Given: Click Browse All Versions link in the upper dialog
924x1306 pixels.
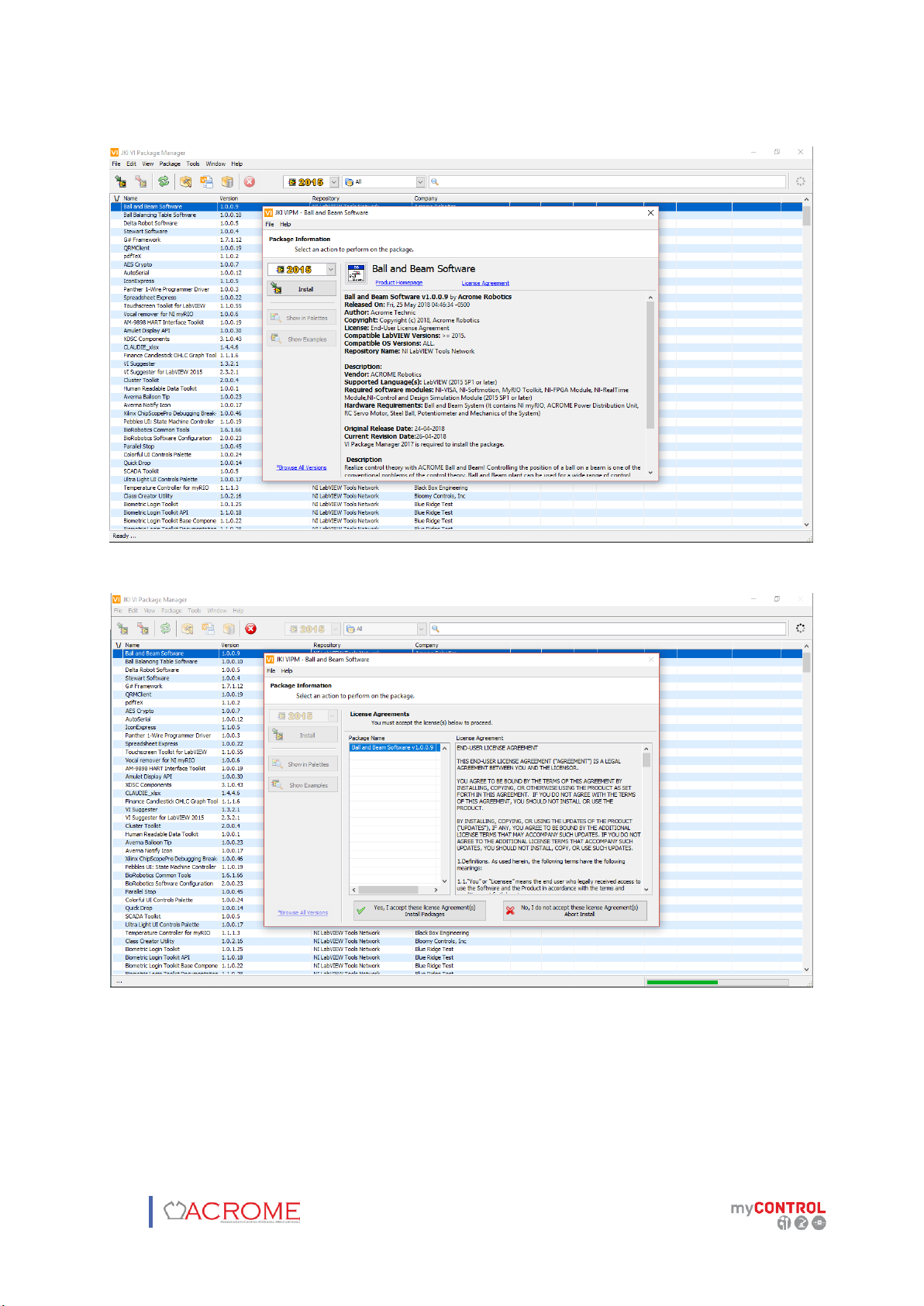Looking at the screenshot, I should click(x=302, y=467).
